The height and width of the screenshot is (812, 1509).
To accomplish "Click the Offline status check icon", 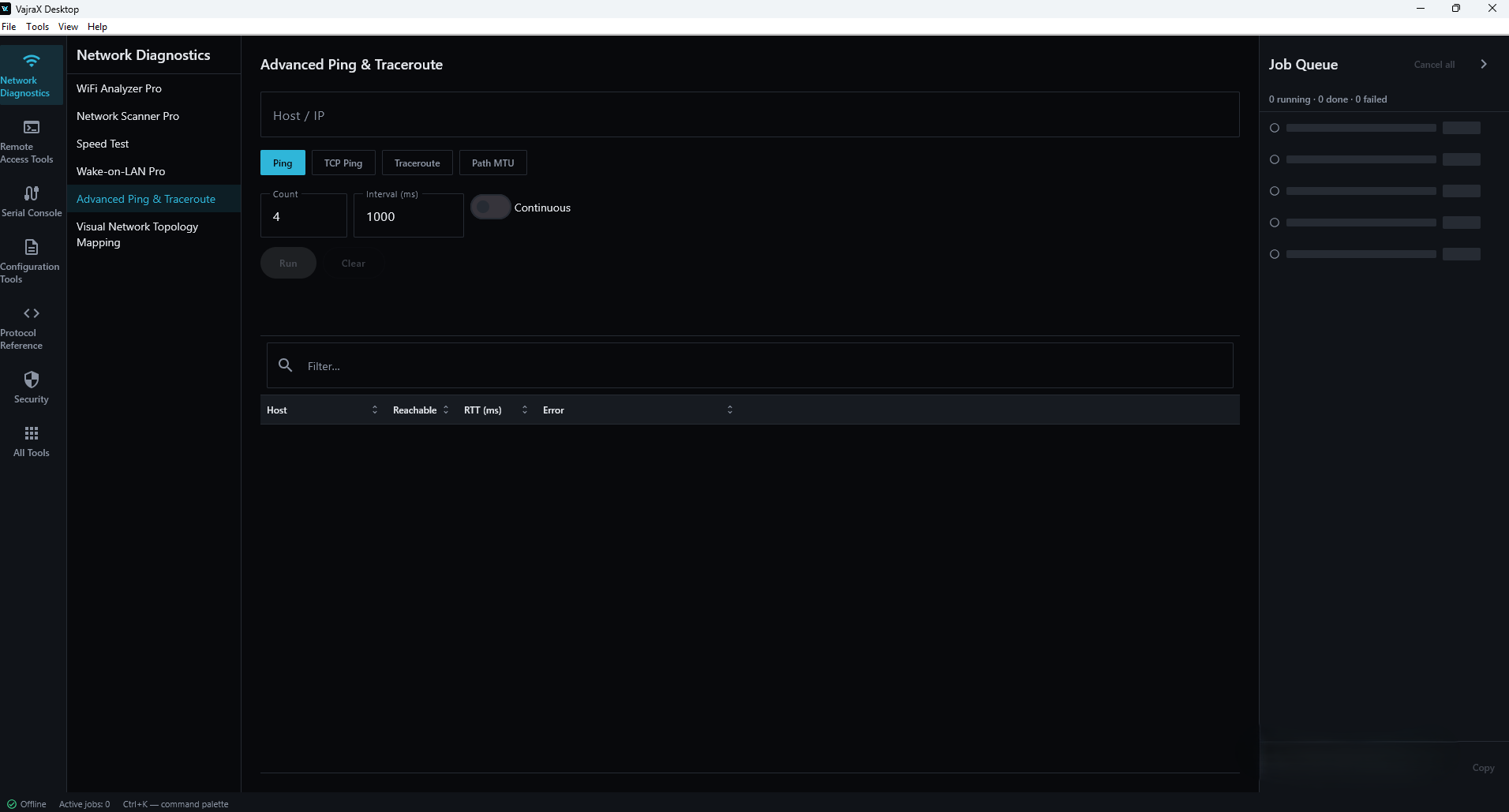I will tap(12, 804).
